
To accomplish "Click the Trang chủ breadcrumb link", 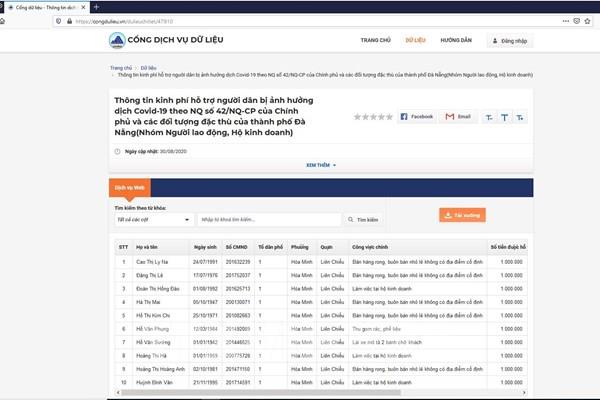I will [x=121, y=67].
